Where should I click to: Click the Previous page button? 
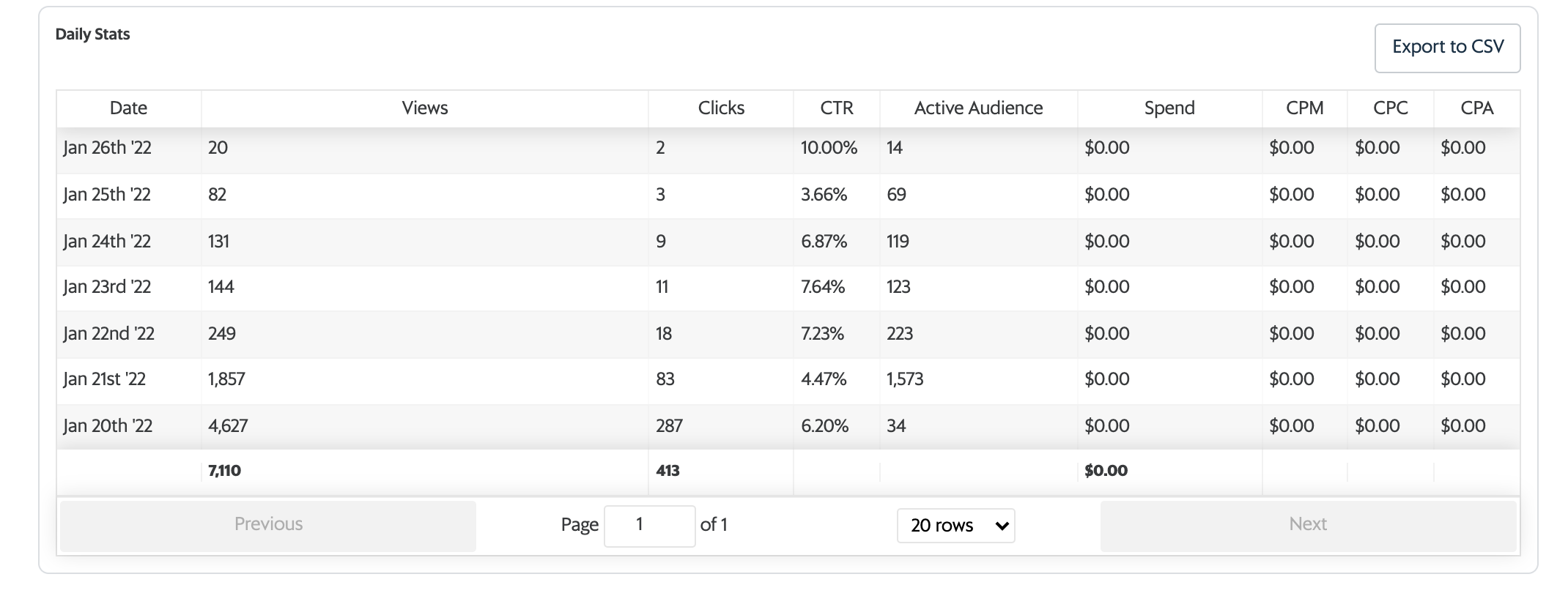point(268,525)
